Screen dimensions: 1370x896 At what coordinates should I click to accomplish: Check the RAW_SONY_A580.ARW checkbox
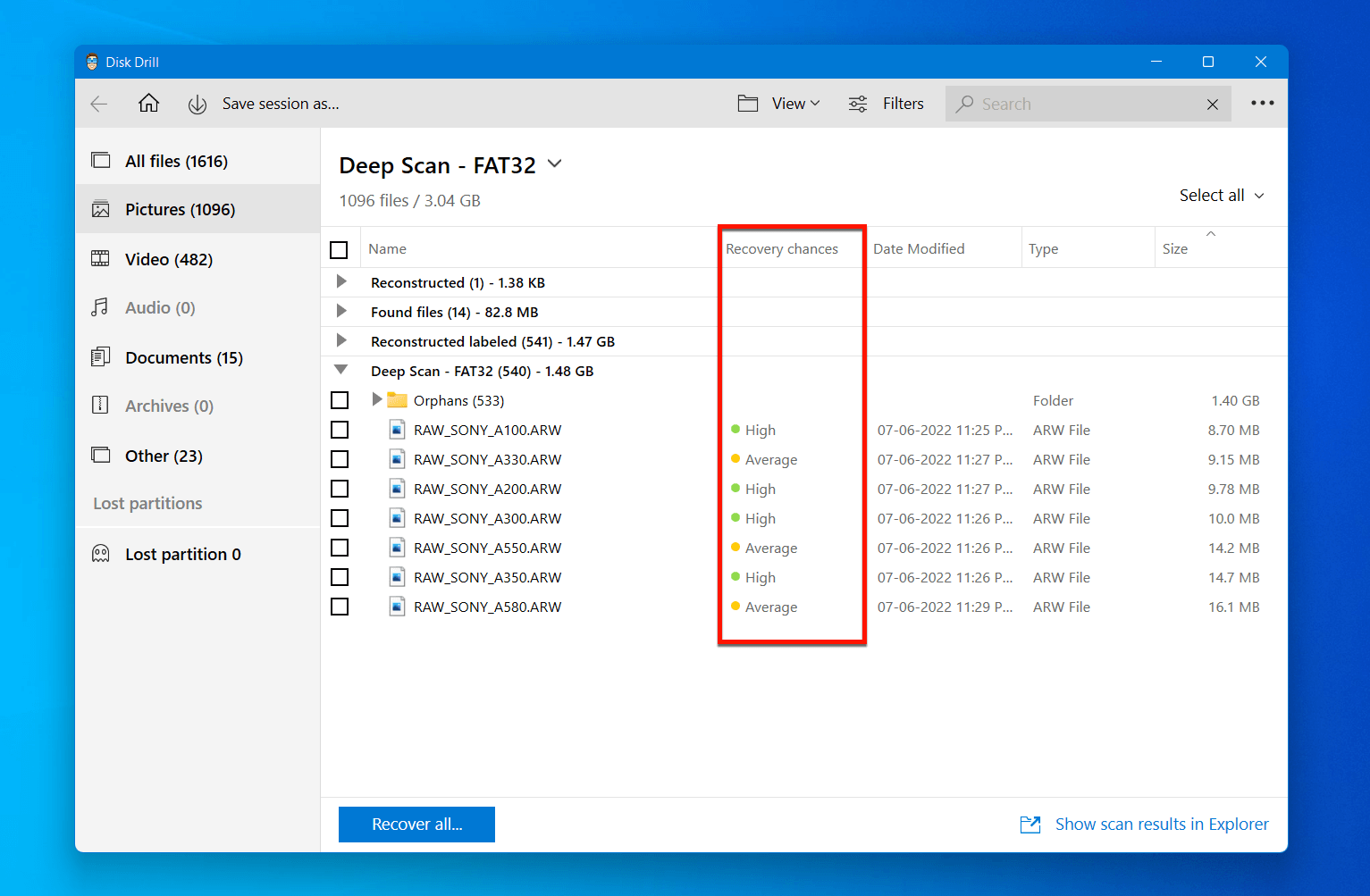click(340, 607)
